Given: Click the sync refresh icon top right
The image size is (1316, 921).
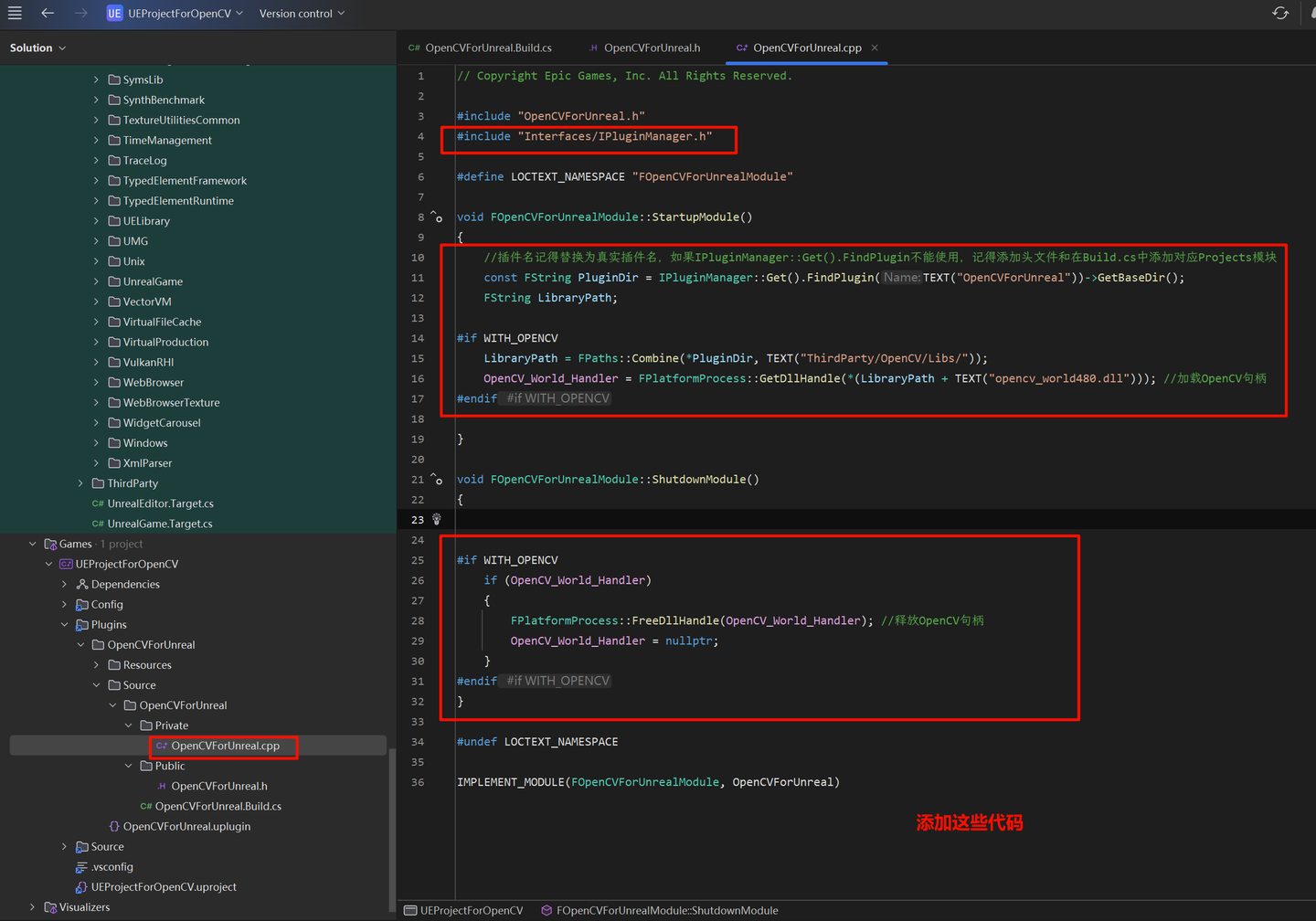Looking at the screenshot, I should coord(1280,13).
